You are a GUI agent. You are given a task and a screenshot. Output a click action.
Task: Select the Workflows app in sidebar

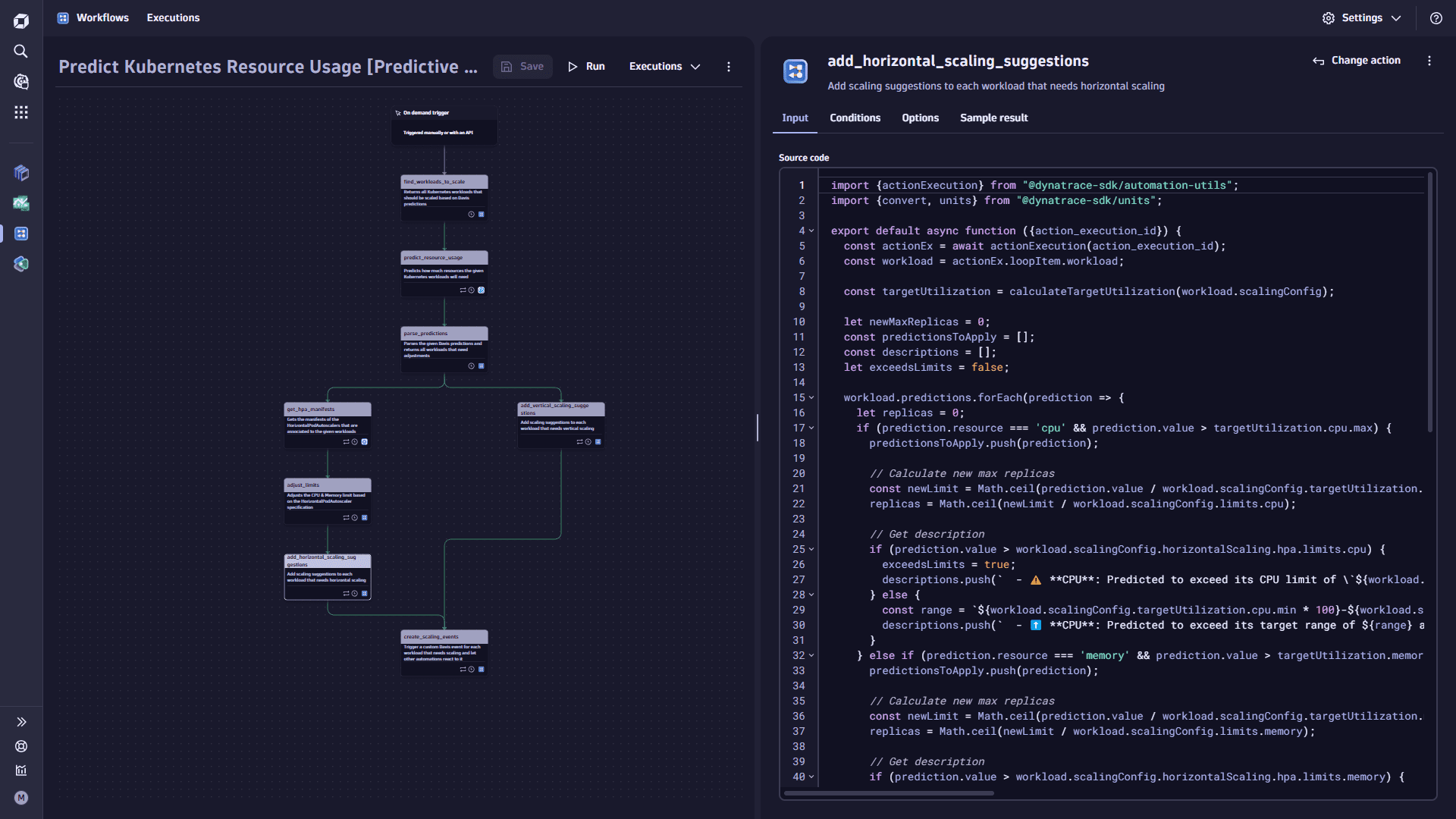[x=21, y=234]
